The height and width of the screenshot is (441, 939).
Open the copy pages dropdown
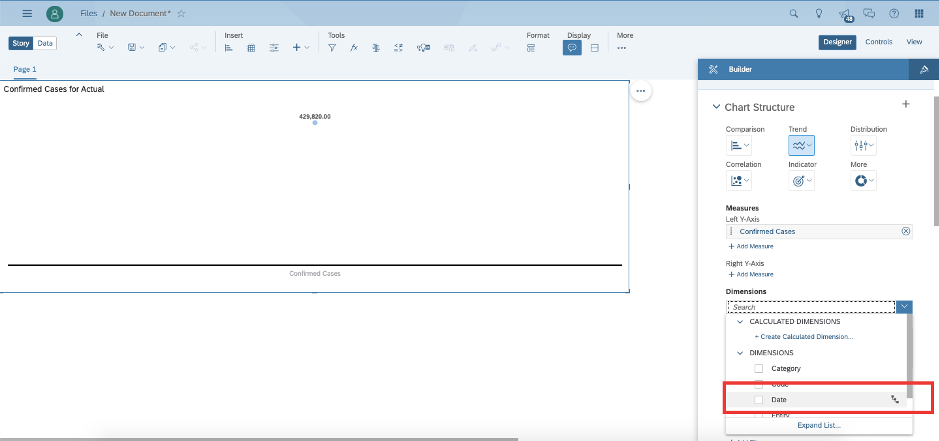tap(167, 48)
